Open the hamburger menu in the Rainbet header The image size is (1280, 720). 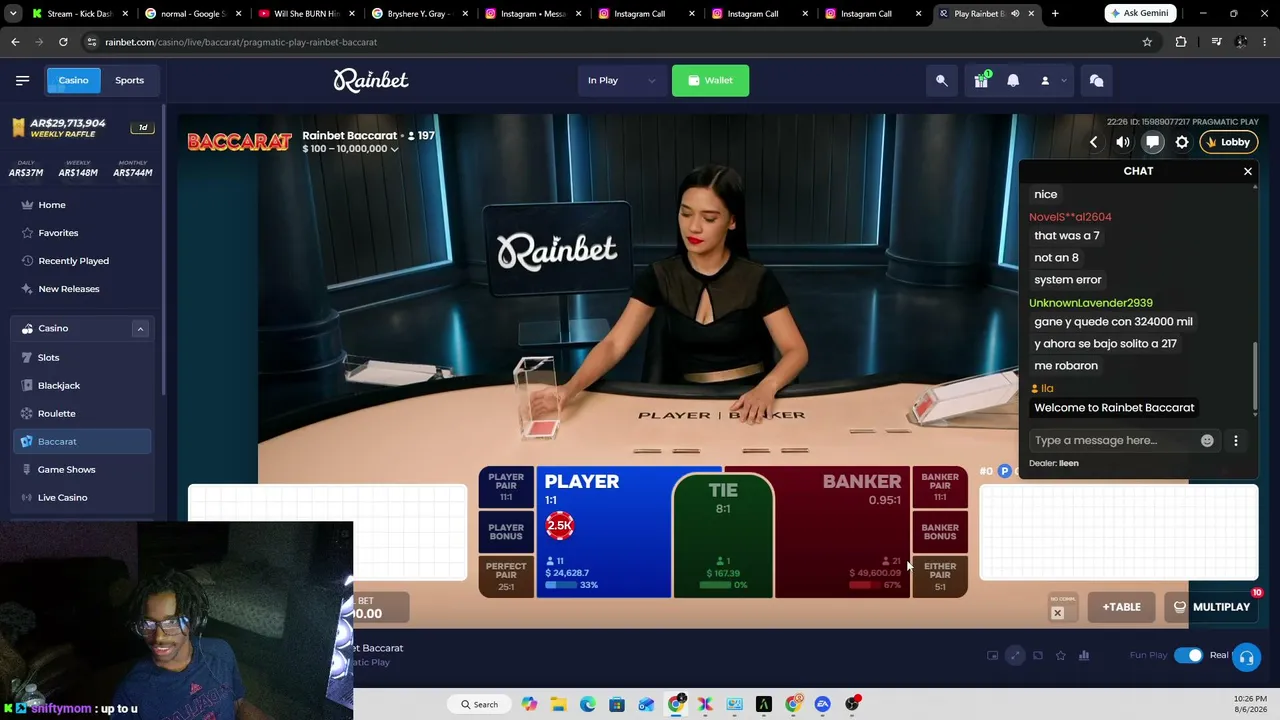pyautogui.click(x=22, y=80)
